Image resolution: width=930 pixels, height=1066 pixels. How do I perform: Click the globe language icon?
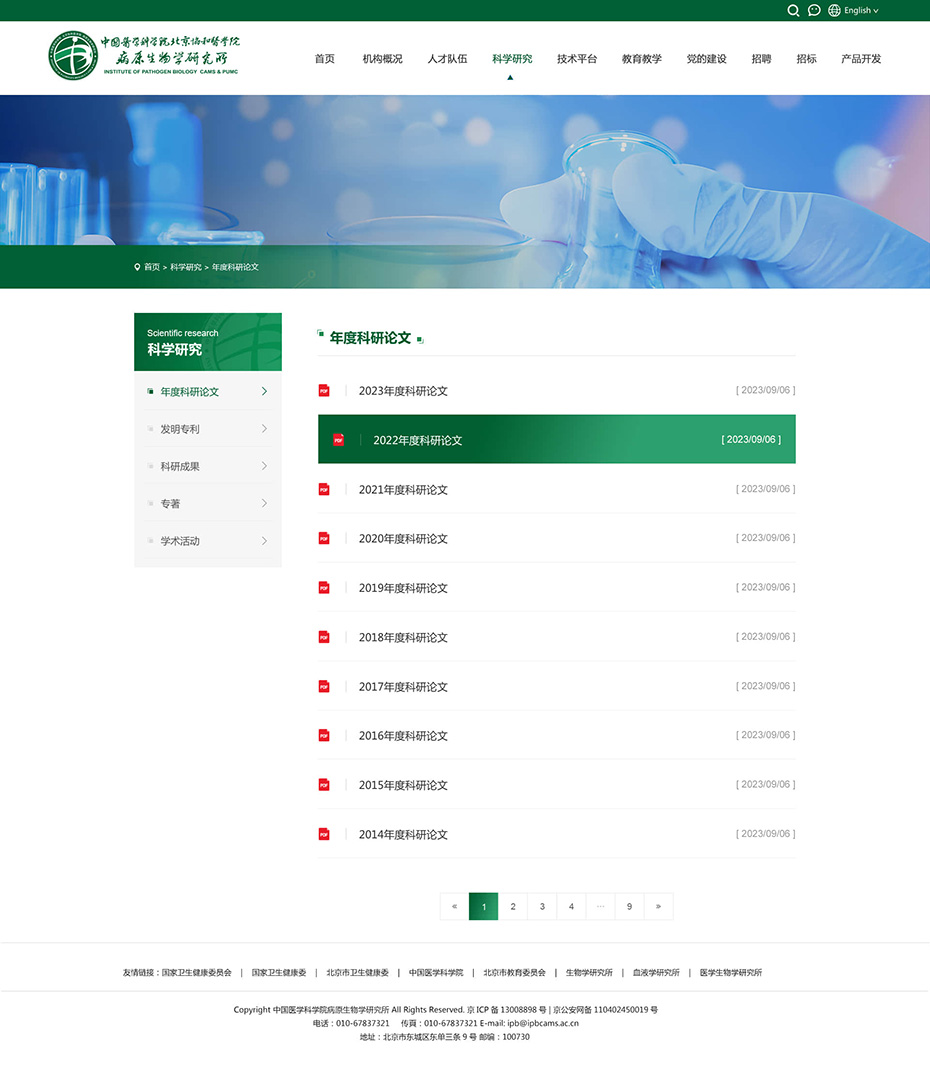point(834,11)
